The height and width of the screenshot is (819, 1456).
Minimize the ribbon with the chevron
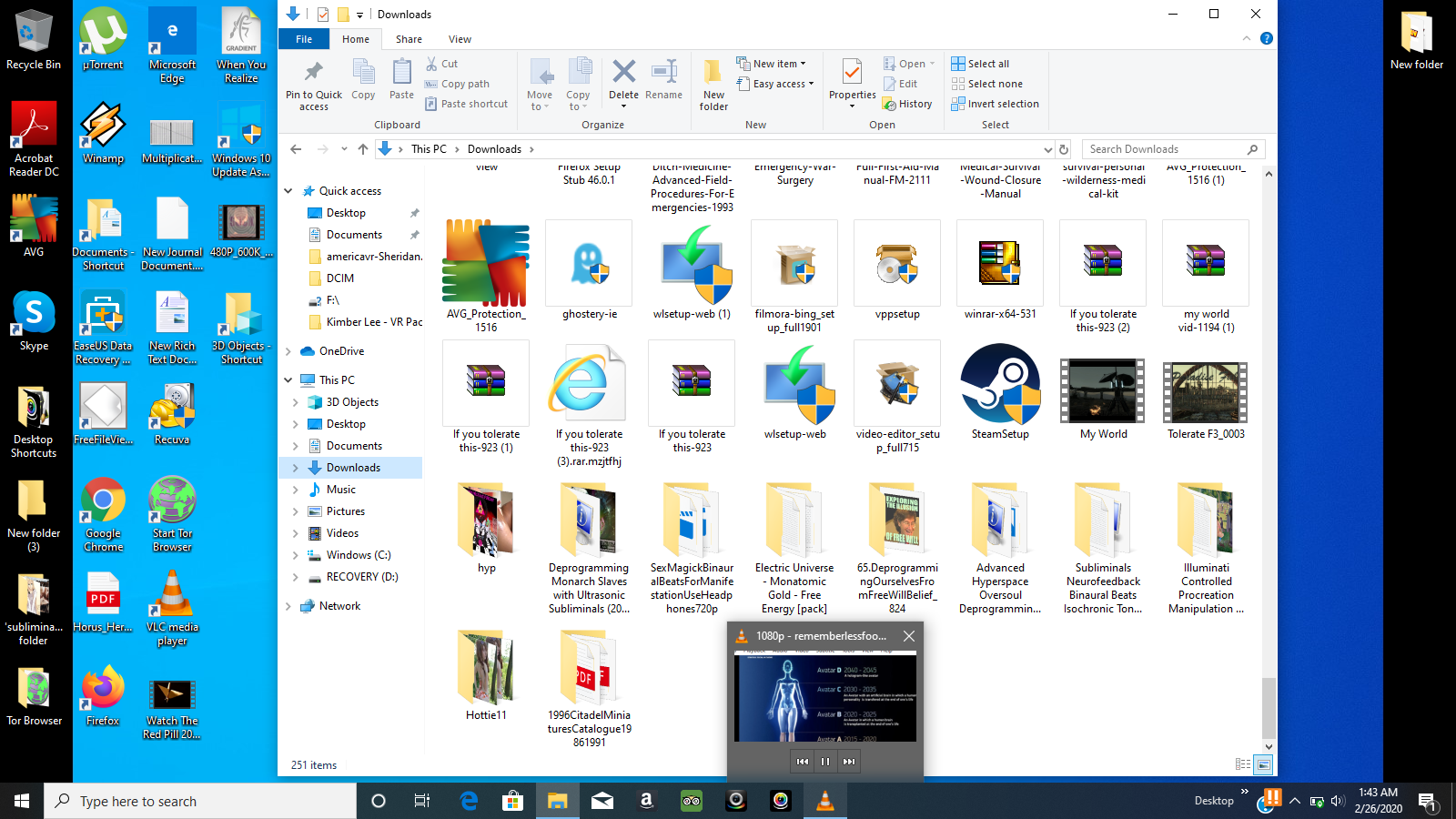[1247, 38]
